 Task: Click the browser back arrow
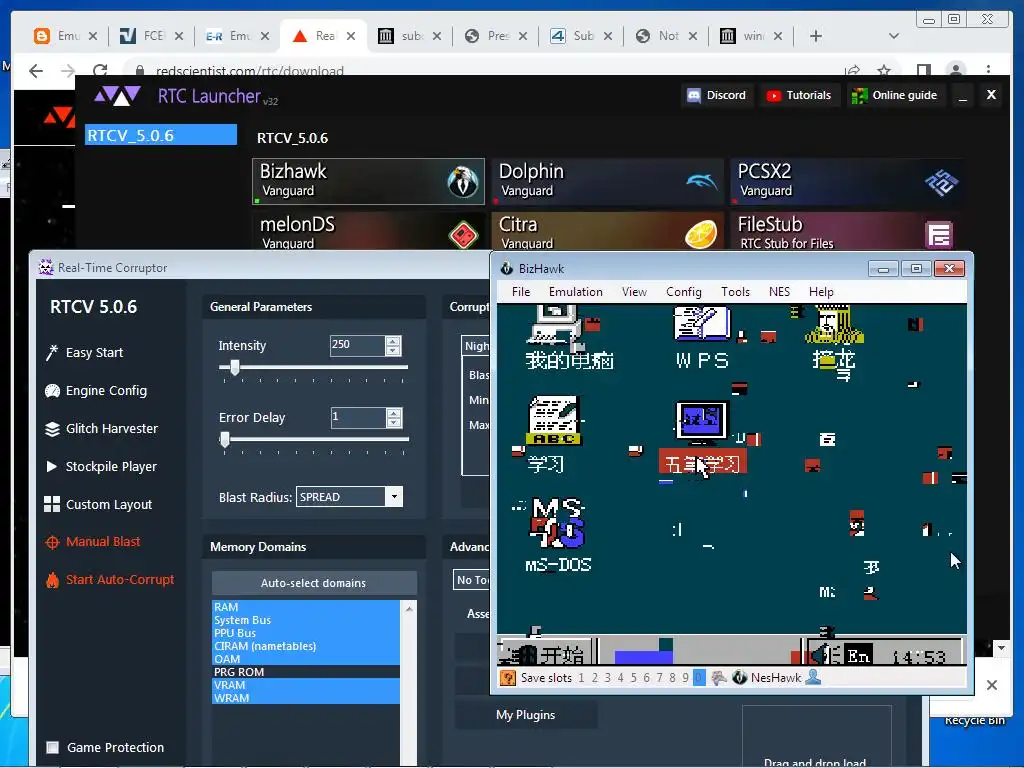pyautogui.click(x=36, y=71)
